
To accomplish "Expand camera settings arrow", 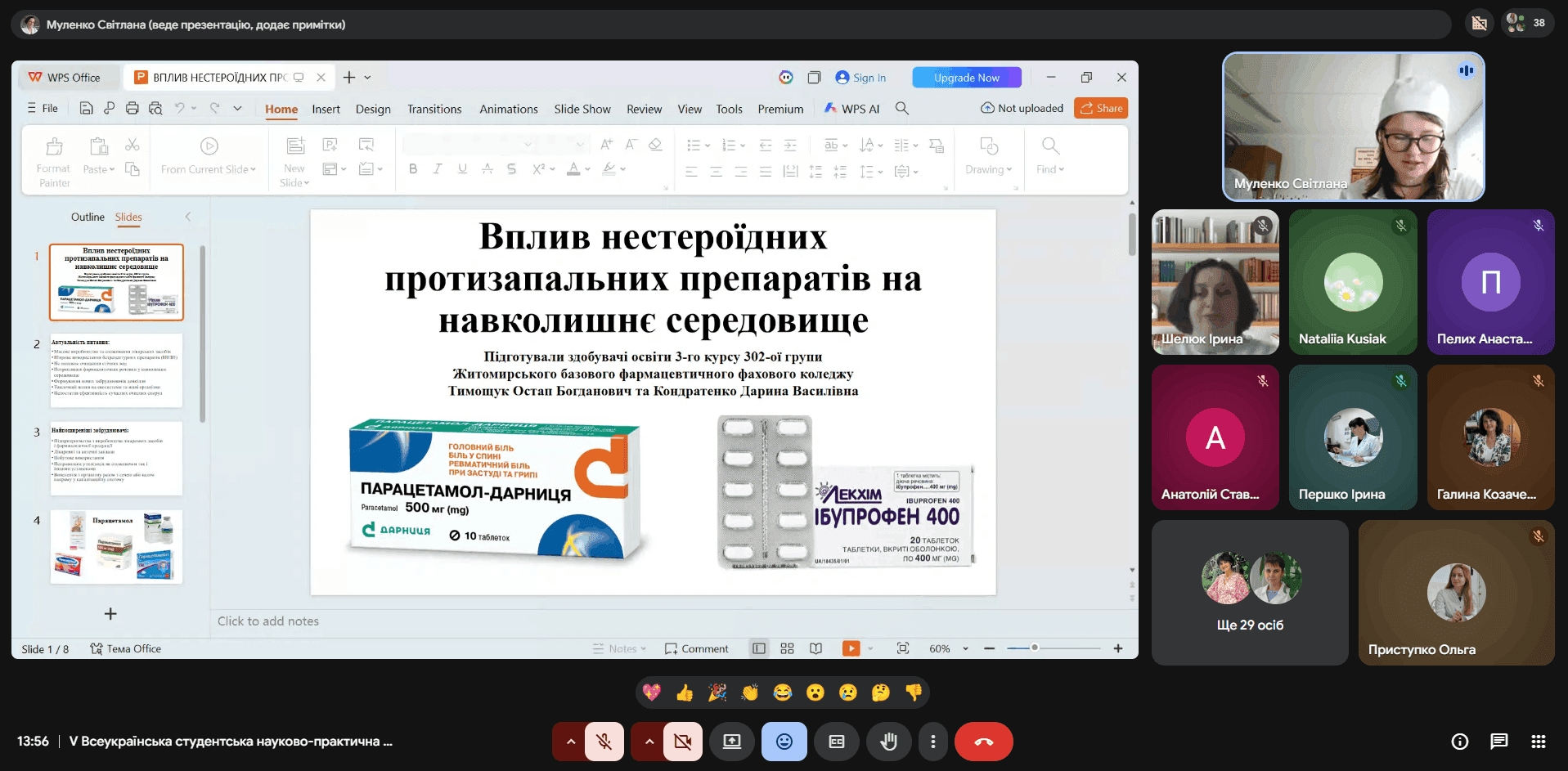I will point(649,742).
